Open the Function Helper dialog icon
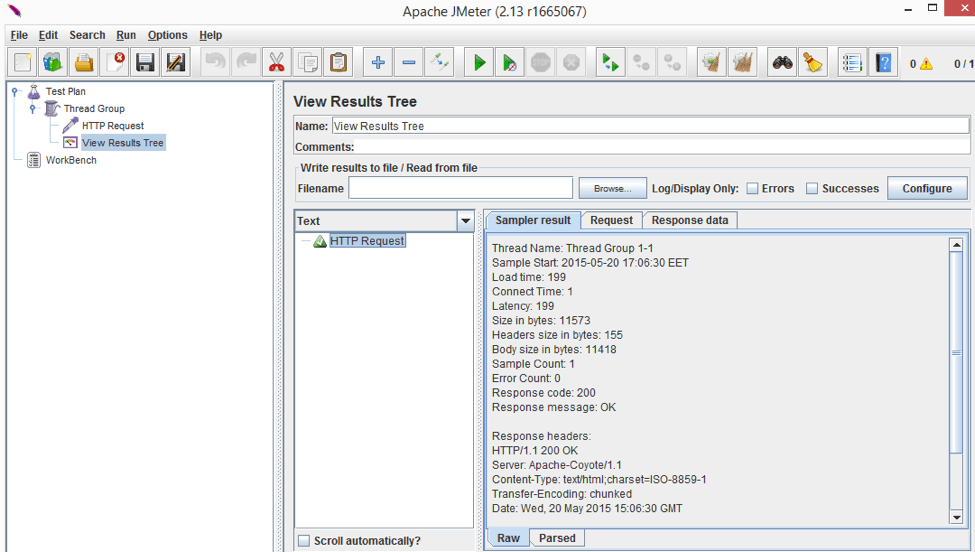The image size is (975, 552). [853, 62]
